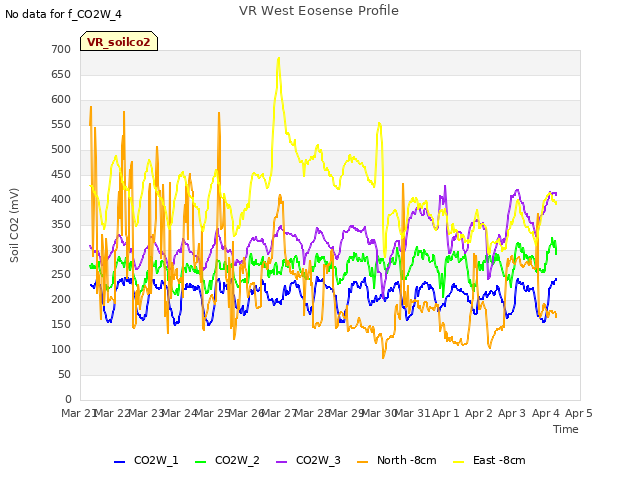This screenshot has width=640, height=480.
Task: Click the yellow East -8cm peak near 680
Action: 278,60
